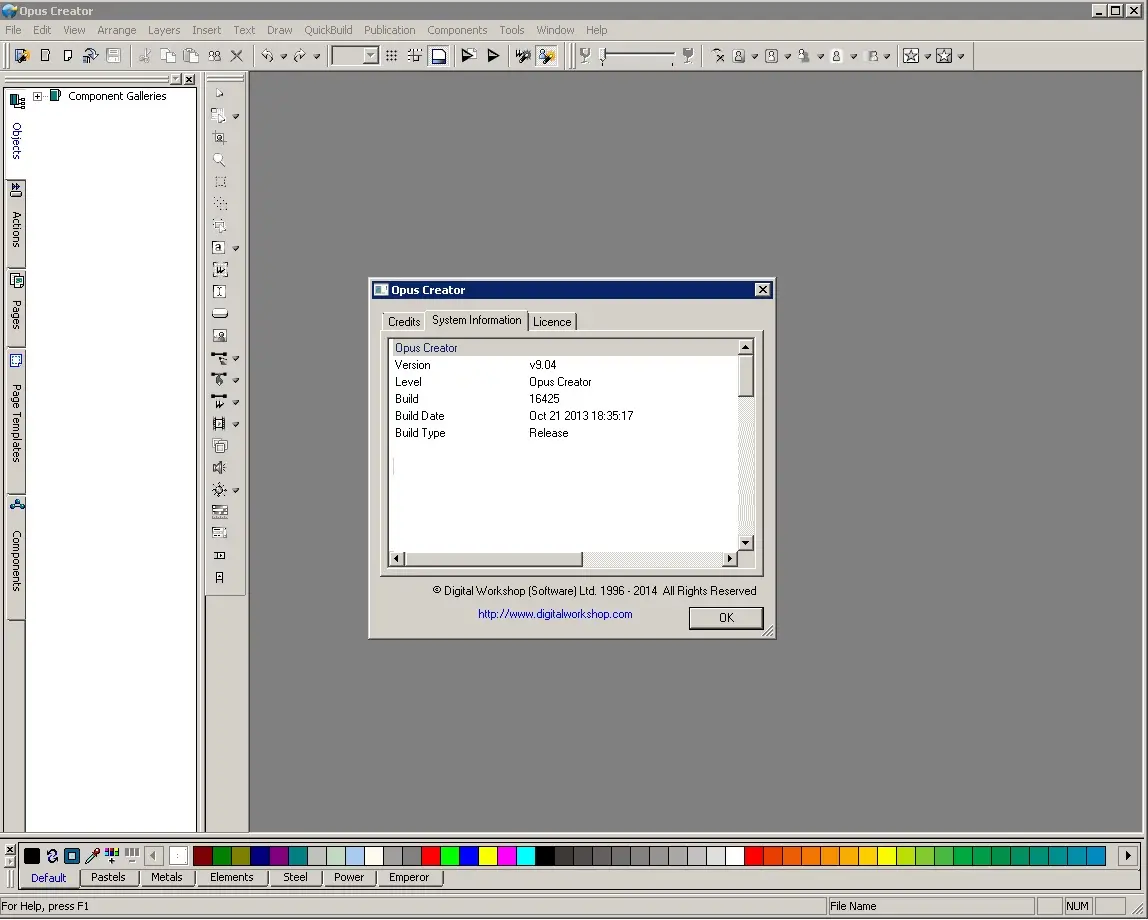The width and height of the screenshot is (1148, 920).
Task: Click the swap colors arrows icon
Action: (52, 856)
